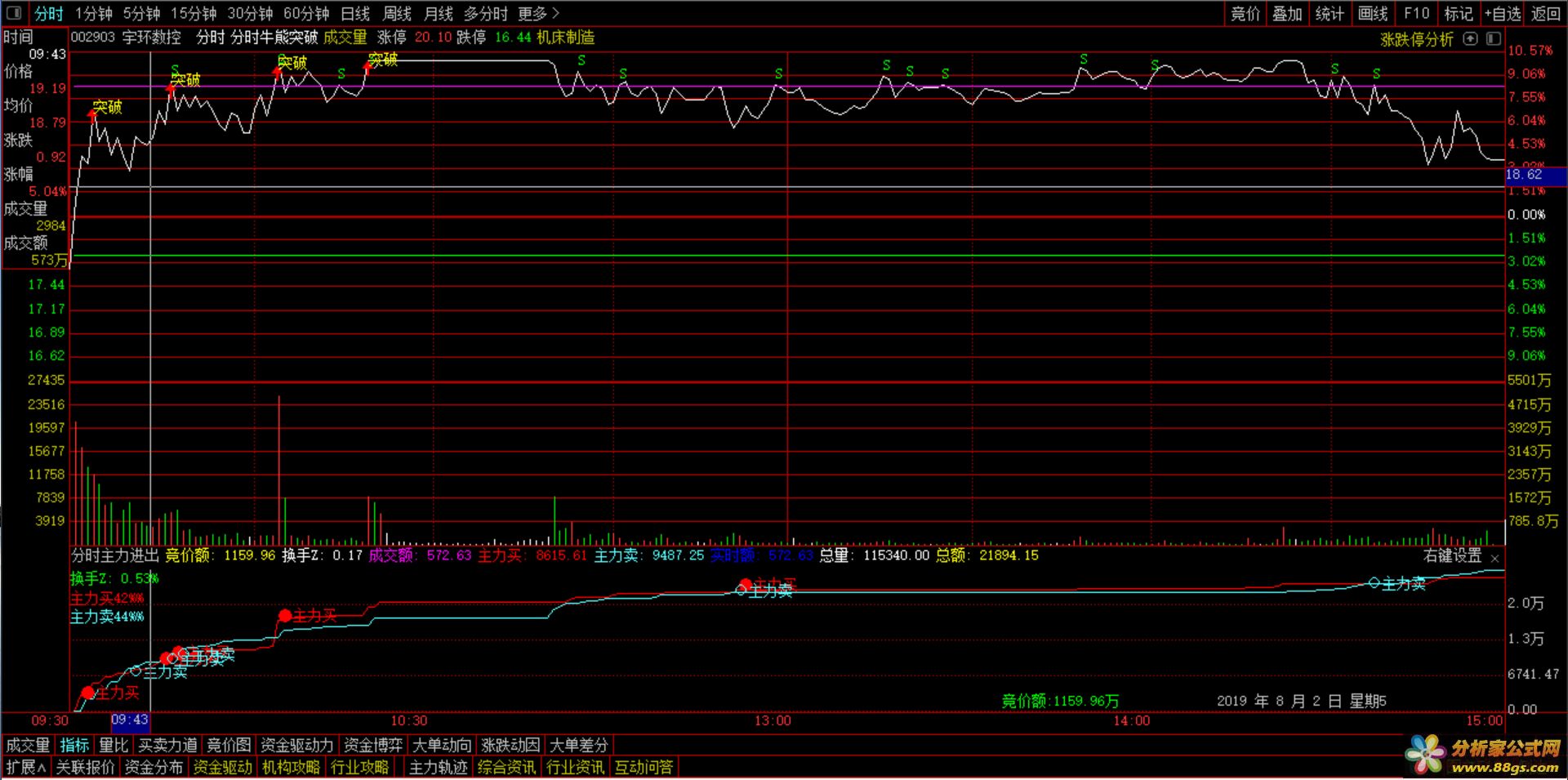Click the up-arrow icon next to 涨跌停分析
This screenshot has height=780, width=1568.
tap(1470, 38)
